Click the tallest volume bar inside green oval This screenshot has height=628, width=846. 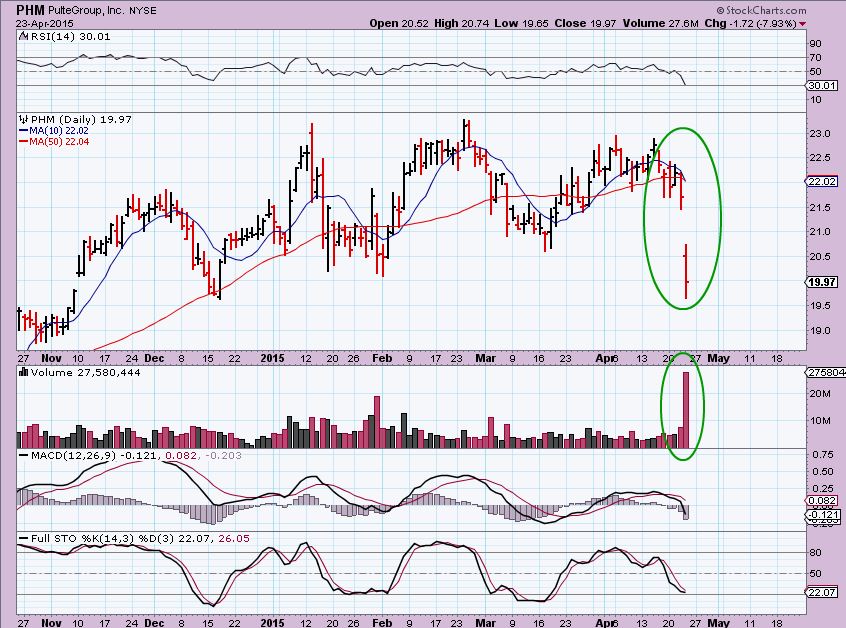click(x=686, y=409)
